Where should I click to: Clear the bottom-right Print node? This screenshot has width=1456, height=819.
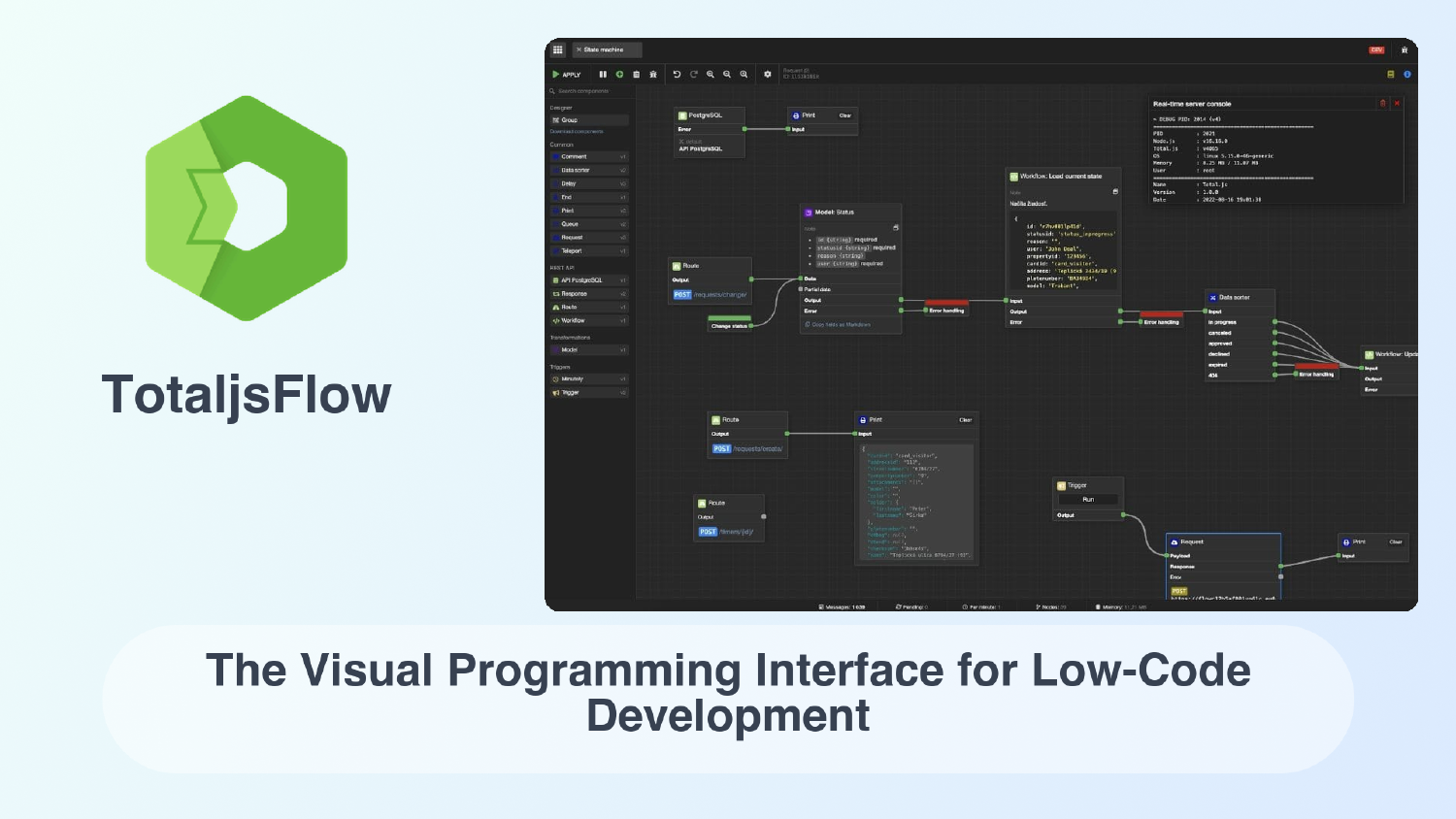coord(1396,542)
